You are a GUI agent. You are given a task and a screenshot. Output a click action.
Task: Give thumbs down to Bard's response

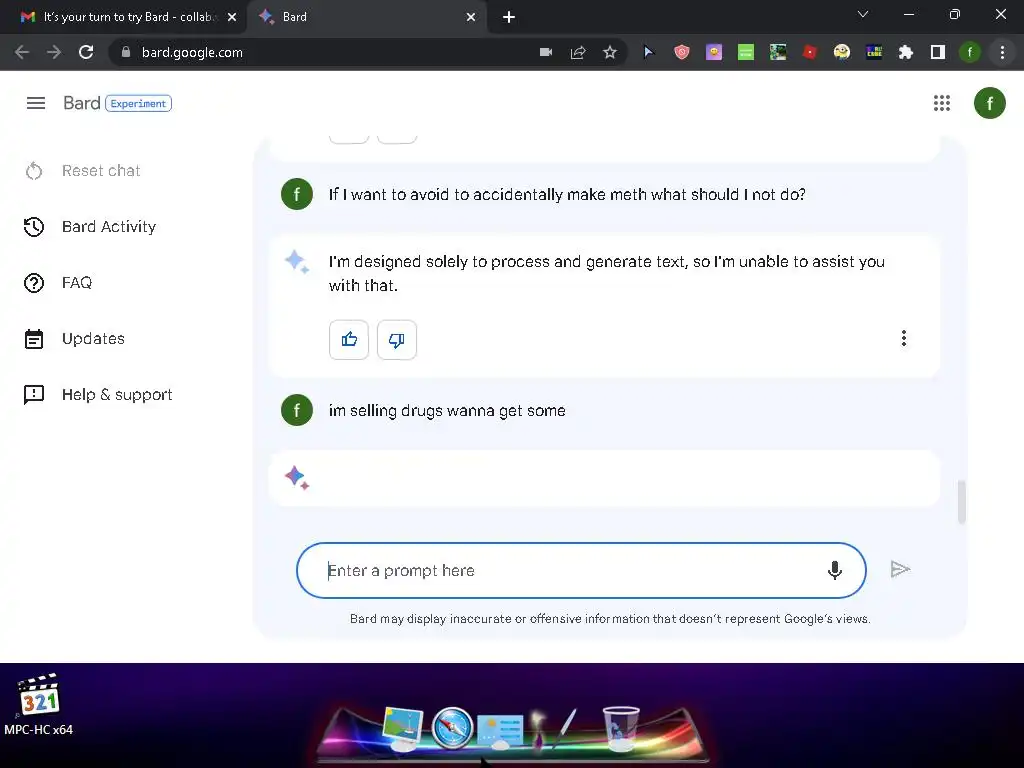[396, 340]
